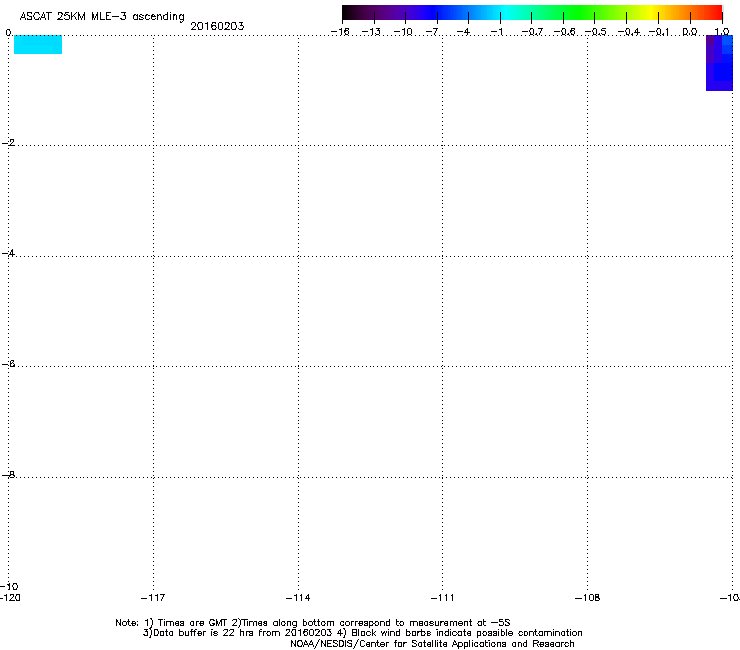Click the "Times are GMT" note line
The width and height of the screenshot is (740, 650).
click(x=312, y=623)
